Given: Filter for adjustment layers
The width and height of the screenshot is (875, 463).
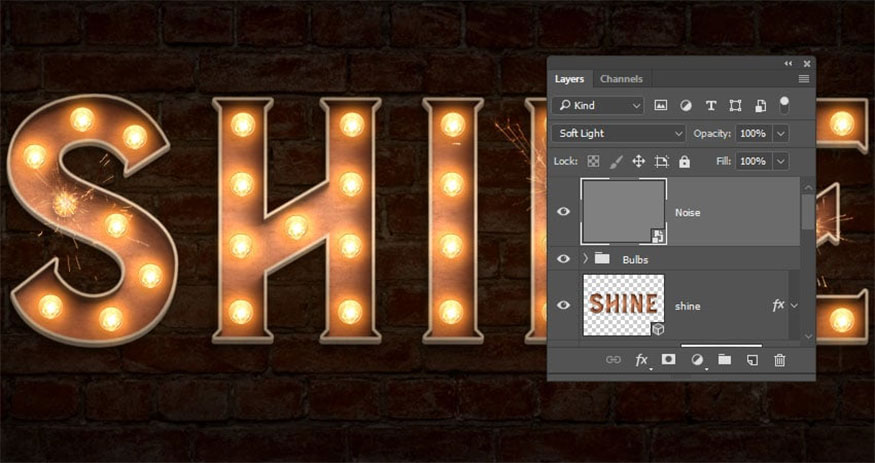Looking at the screenshot, I should [686, 105].
